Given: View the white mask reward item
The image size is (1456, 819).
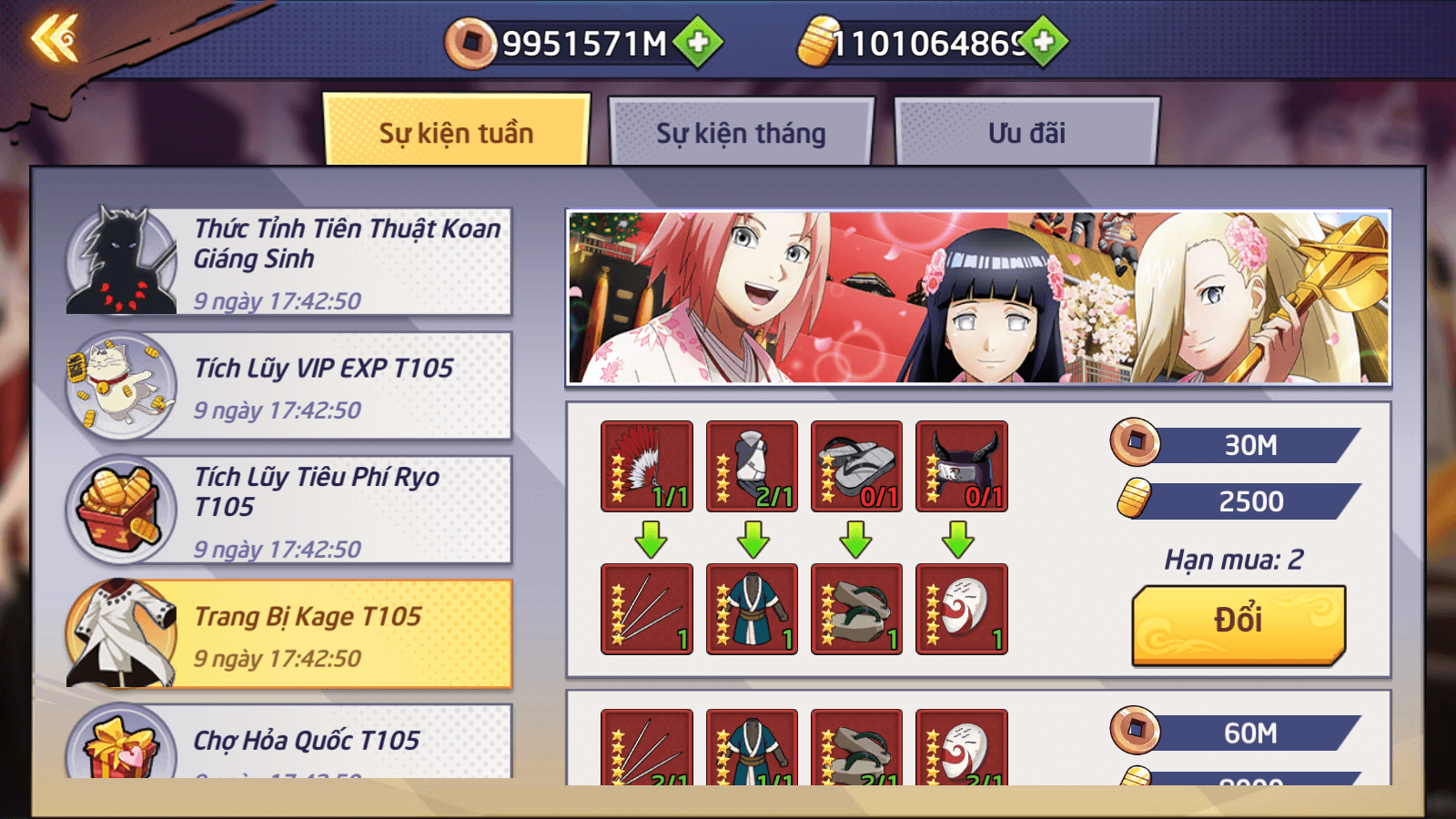Looking at the screenshot, I should pyautogui.click(x=962, y=609).
